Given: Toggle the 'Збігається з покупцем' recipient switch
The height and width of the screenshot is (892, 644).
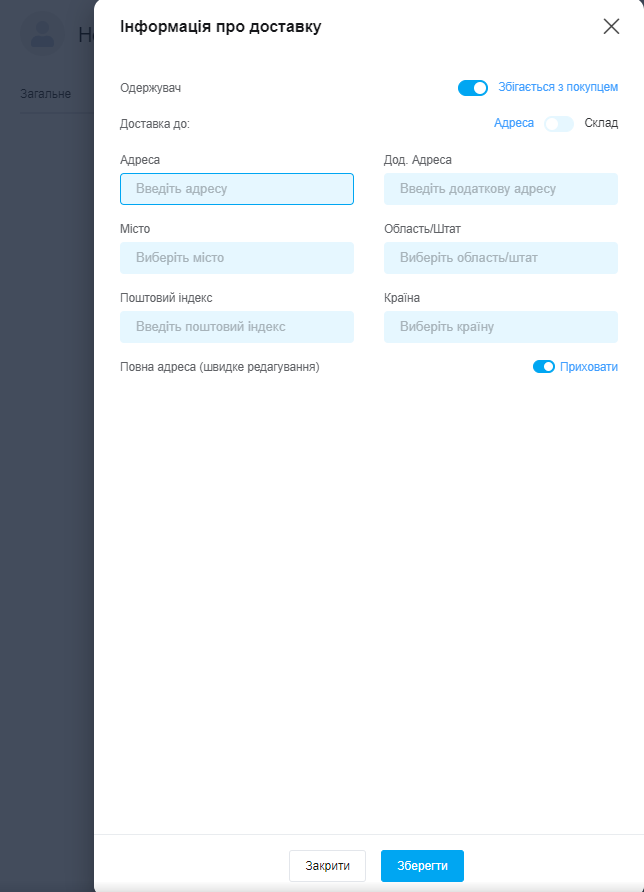Looking at the screenshot, I should pos(473,88).
